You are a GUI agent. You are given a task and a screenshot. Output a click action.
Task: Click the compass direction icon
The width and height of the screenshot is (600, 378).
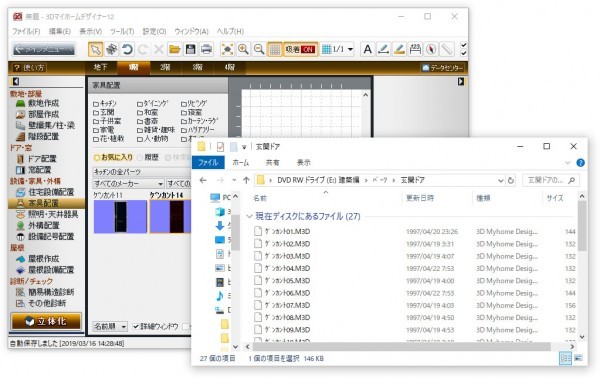click(431, 49)
